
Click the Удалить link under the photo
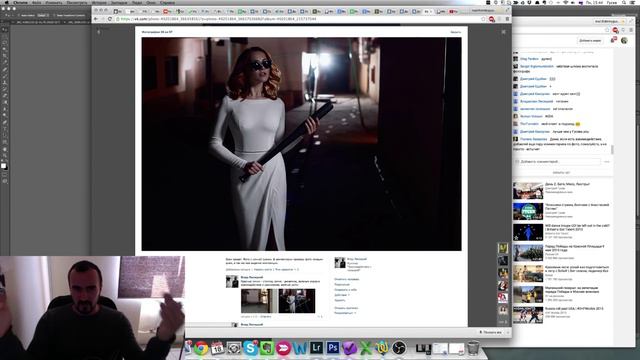(340, 300)
